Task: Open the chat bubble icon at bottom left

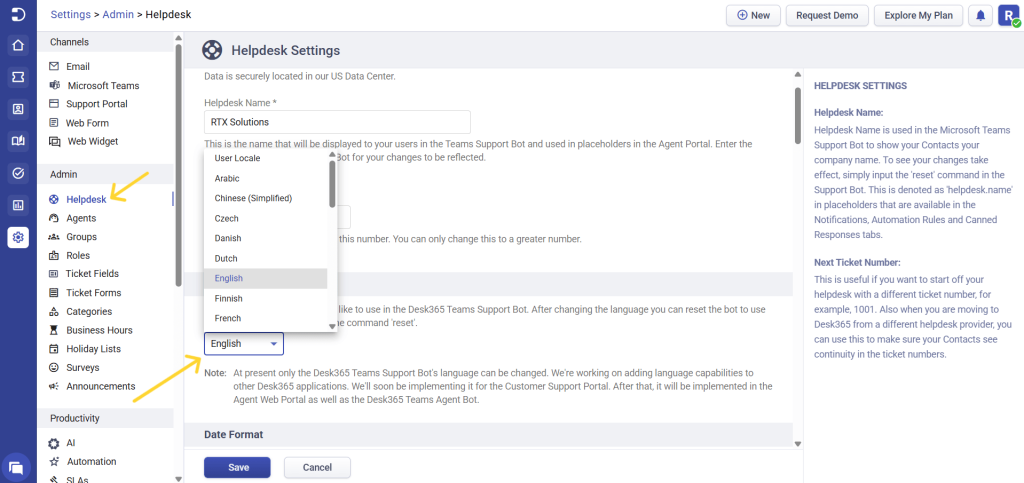Action: (x=18, y=466)
